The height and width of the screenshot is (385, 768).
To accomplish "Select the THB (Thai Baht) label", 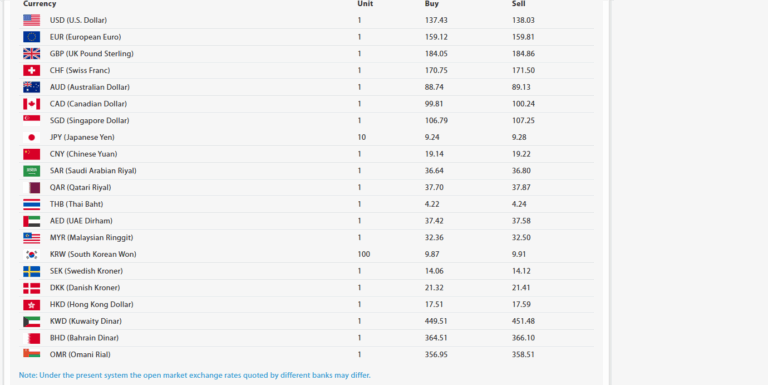I will tap(76, 204).
